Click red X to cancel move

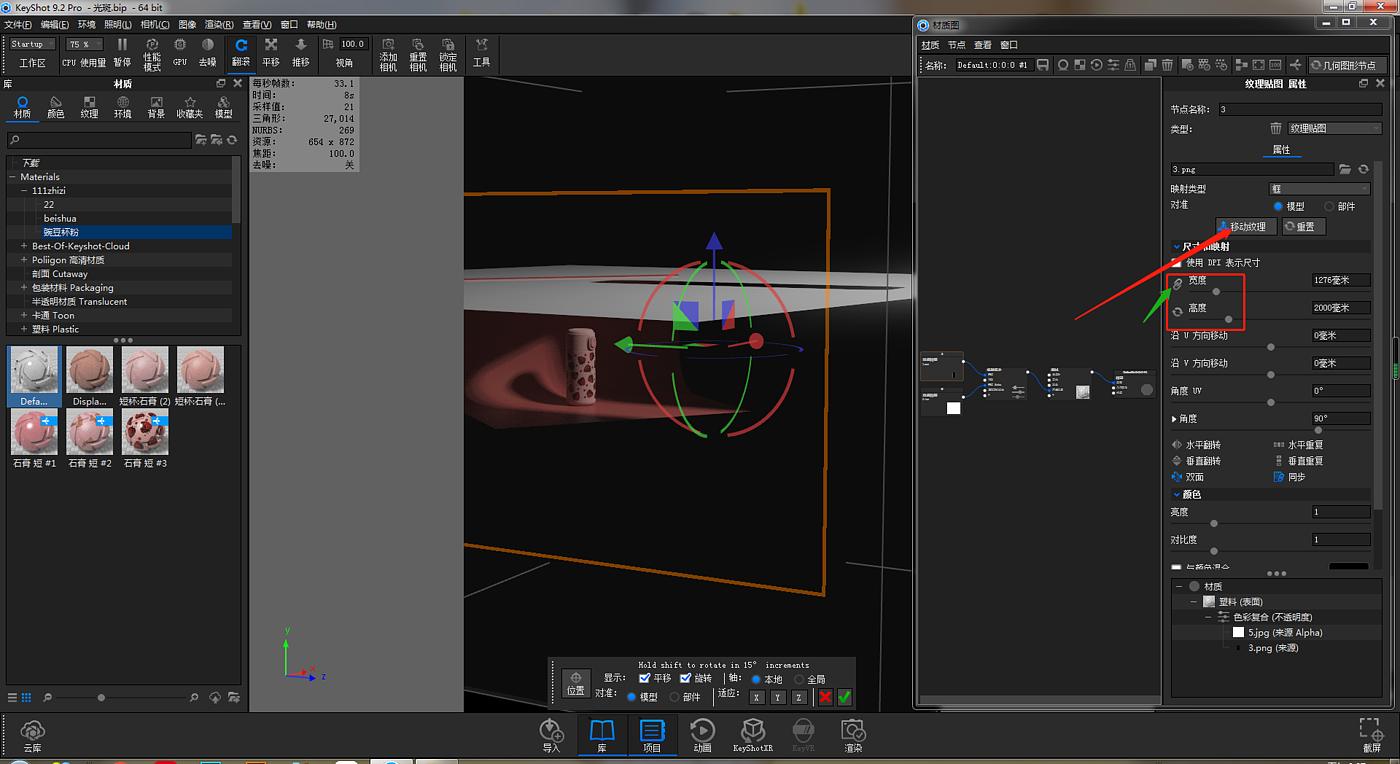point(825,697)
